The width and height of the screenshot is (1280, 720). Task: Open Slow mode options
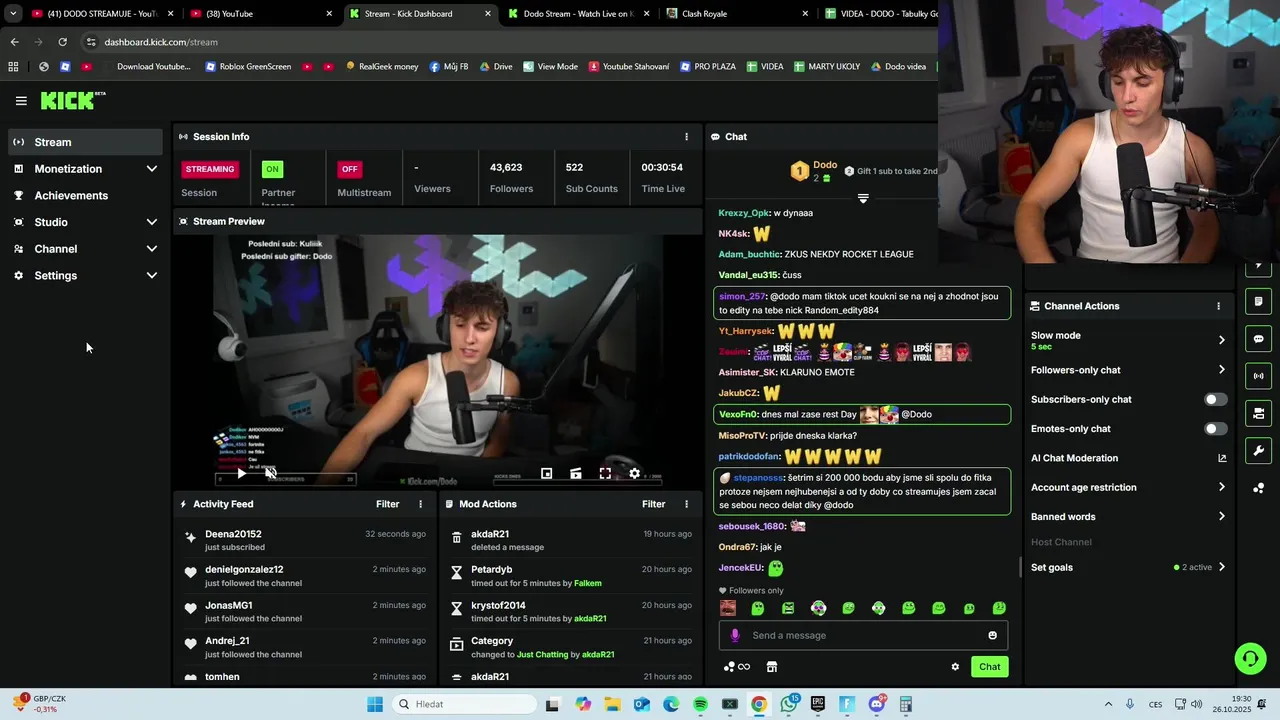pos(1128,340)
